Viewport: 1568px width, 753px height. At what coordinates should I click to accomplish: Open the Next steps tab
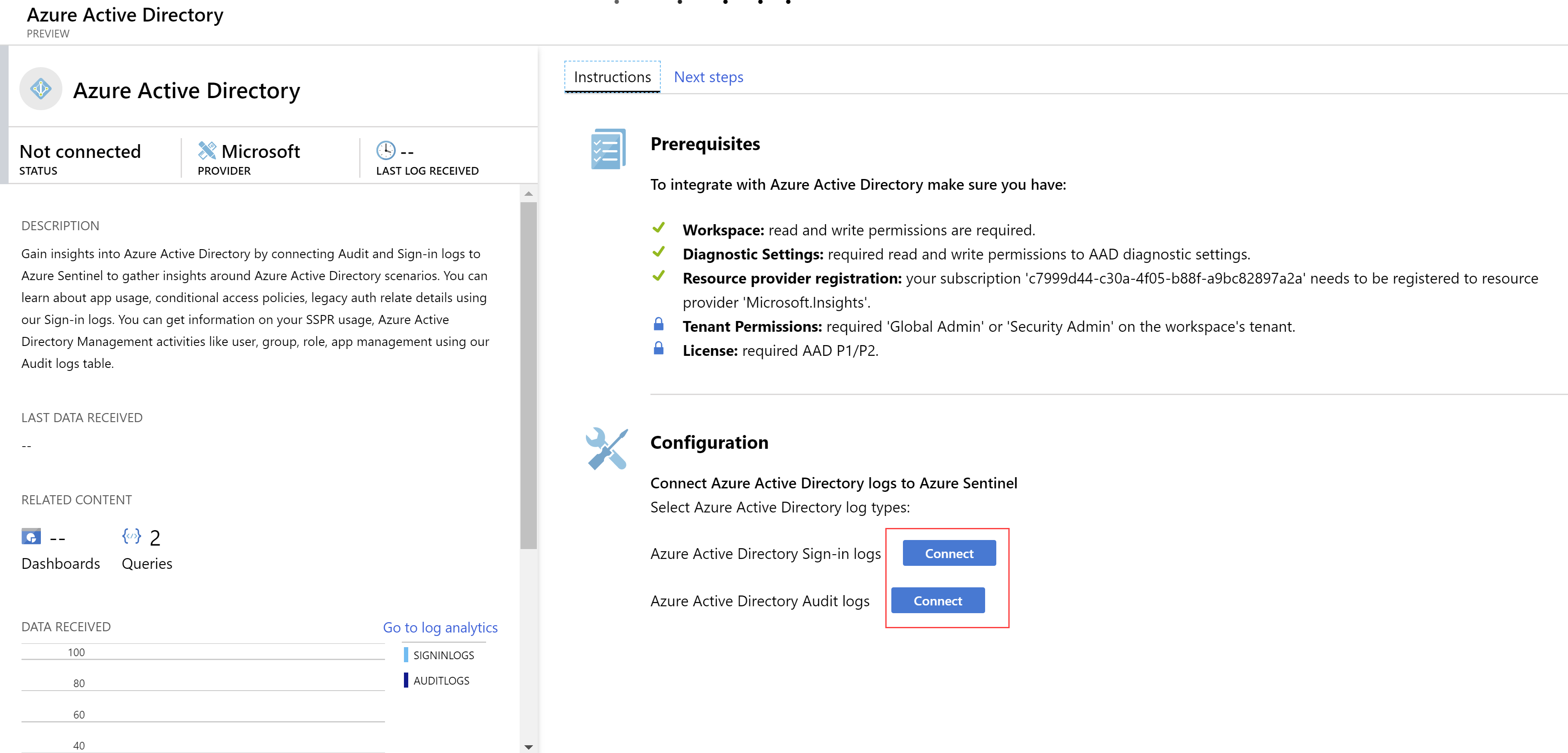[x=709, y=77]
